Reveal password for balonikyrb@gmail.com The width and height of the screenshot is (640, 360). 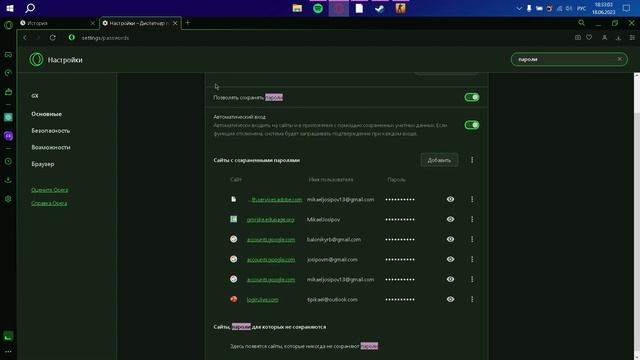[450, 239]
